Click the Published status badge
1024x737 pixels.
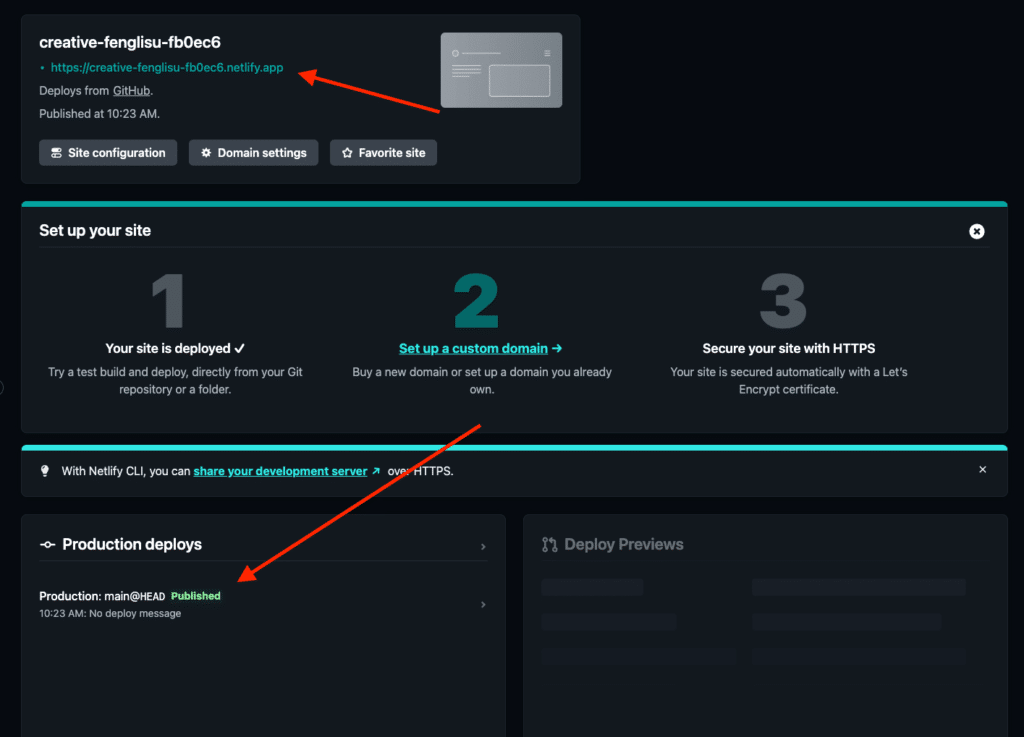click(196, 596)
